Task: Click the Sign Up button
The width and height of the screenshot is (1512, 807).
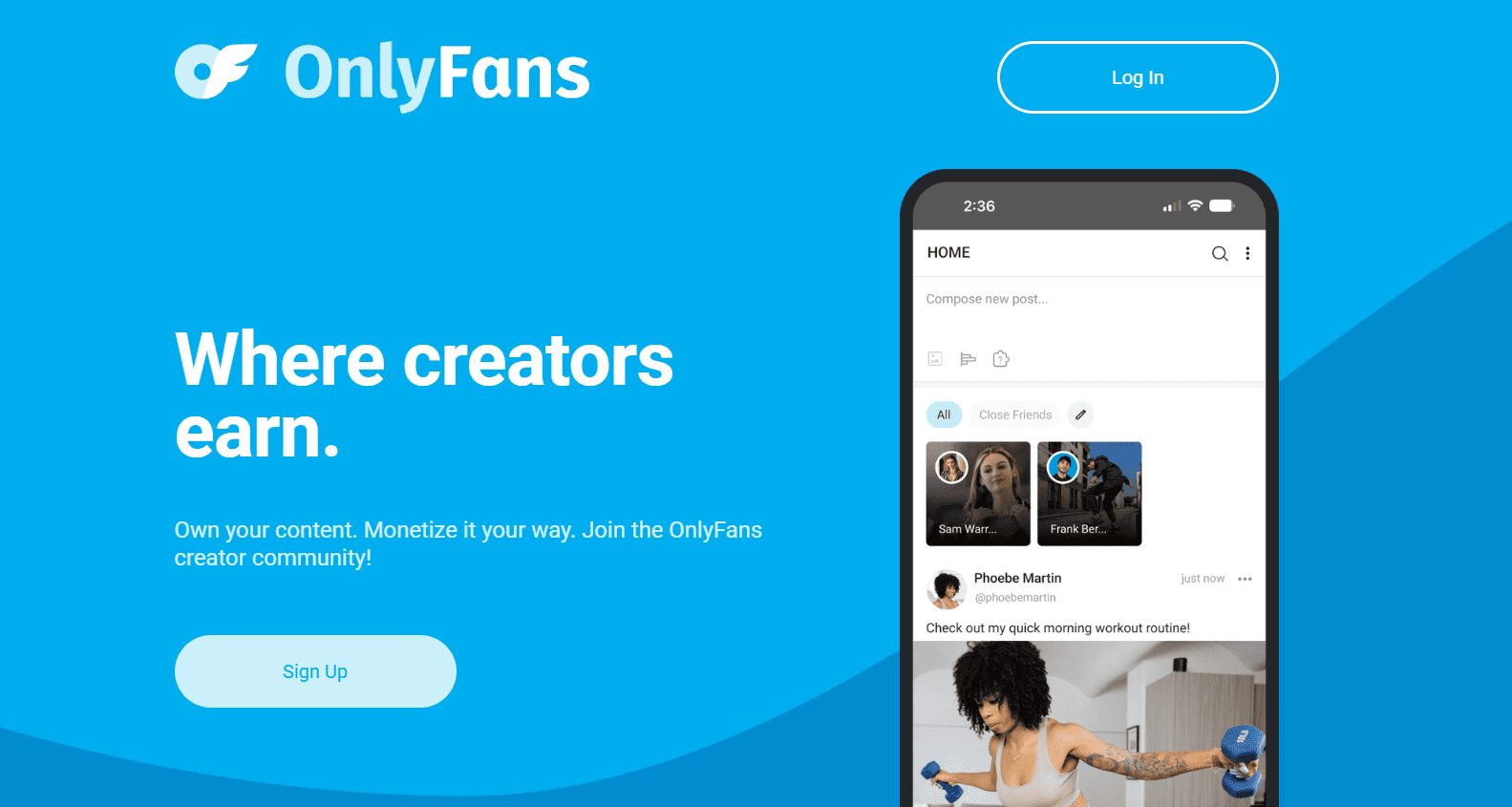Action: (x=315, y=671)
